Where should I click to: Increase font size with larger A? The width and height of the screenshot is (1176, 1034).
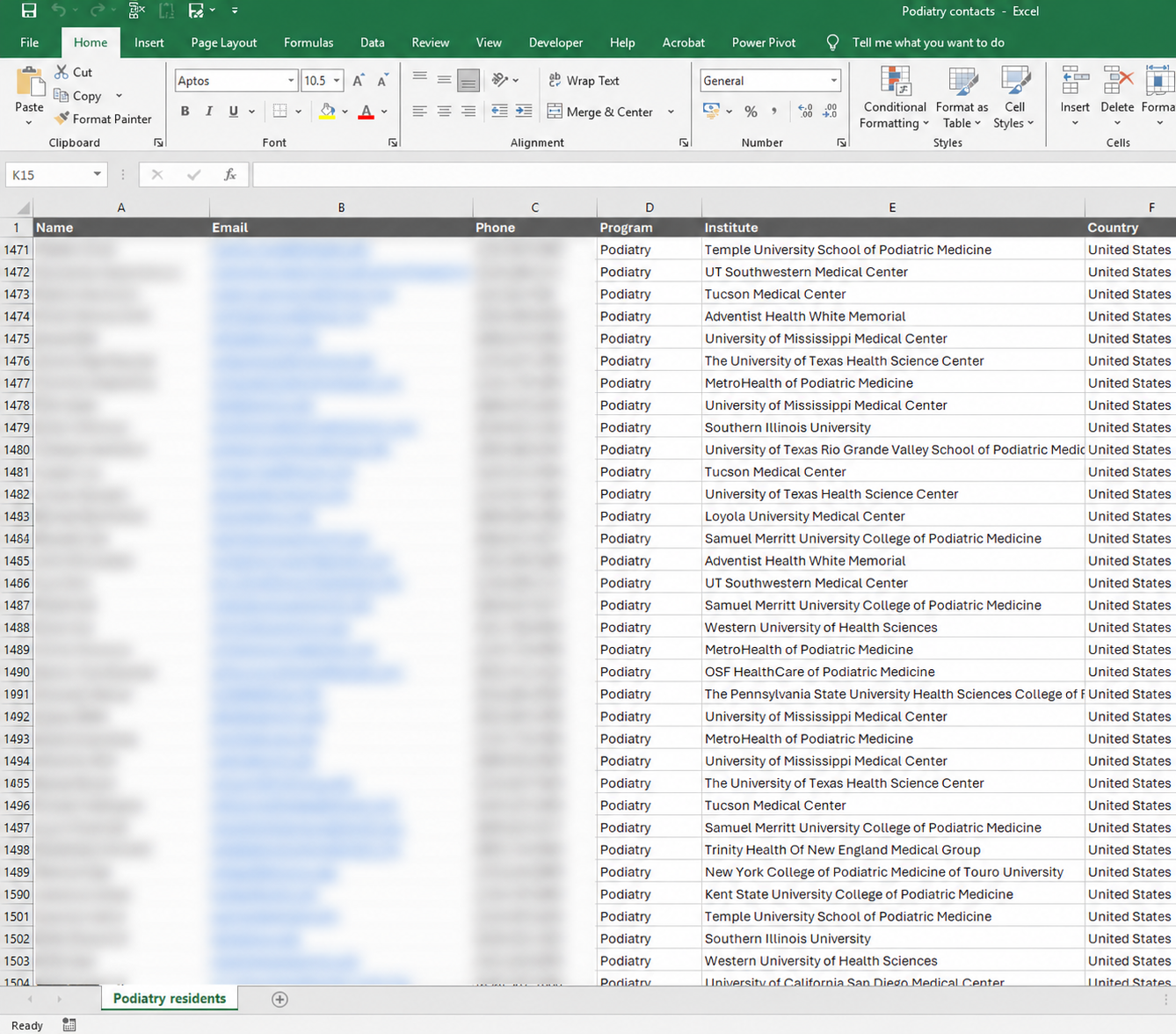point(359,81)
